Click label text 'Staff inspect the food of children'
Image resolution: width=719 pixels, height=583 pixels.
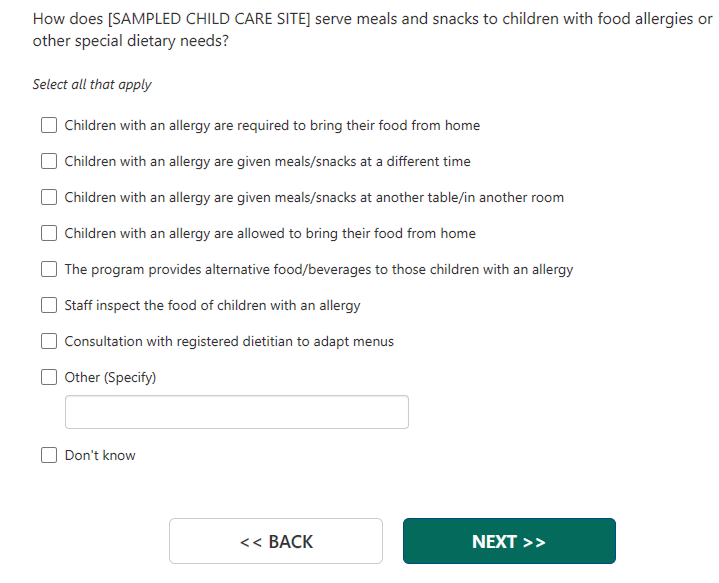pos(212,306)
